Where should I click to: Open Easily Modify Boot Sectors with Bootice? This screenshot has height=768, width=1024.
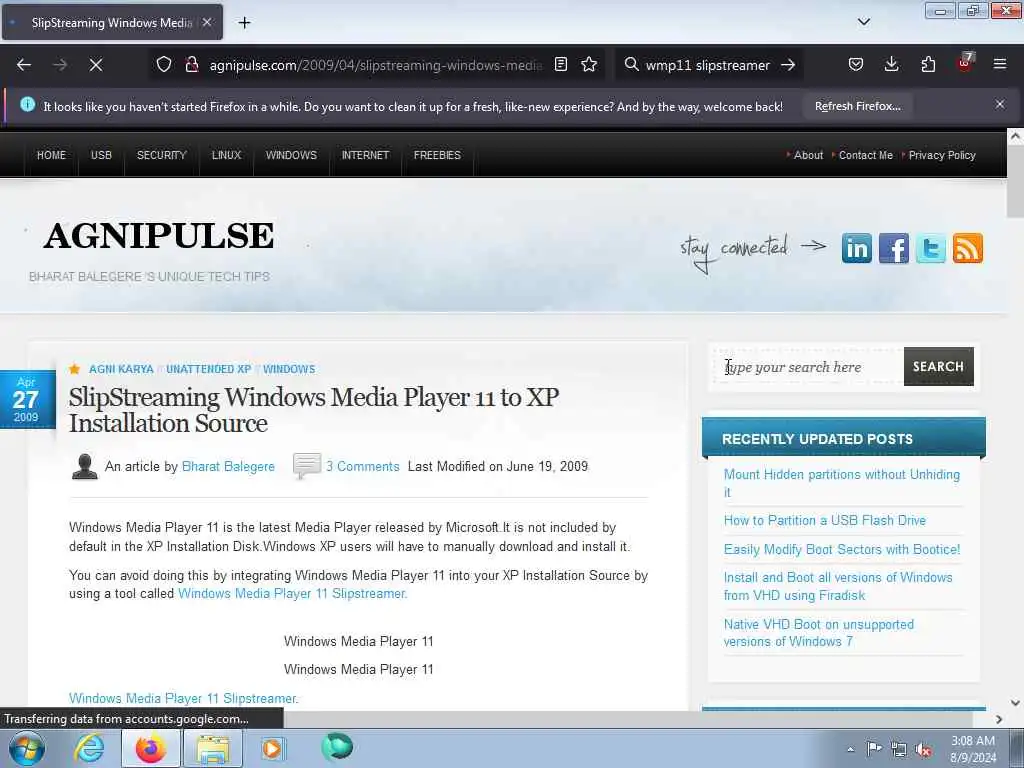point(842,549)
